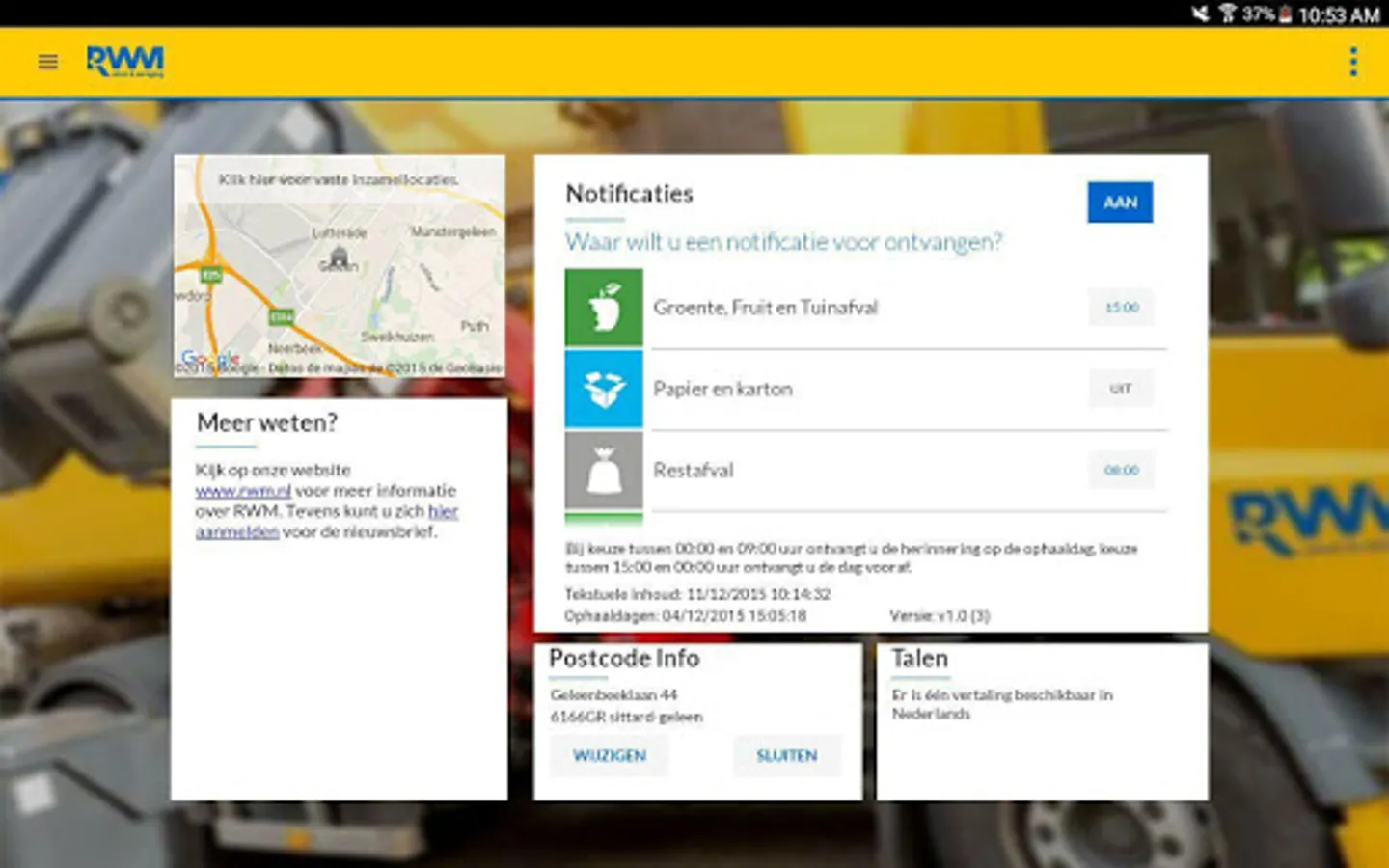The height and width of the screenshot is (868, 1389).
Task: Open the www.rwm.nl website link
Action: tap(243, 491)
